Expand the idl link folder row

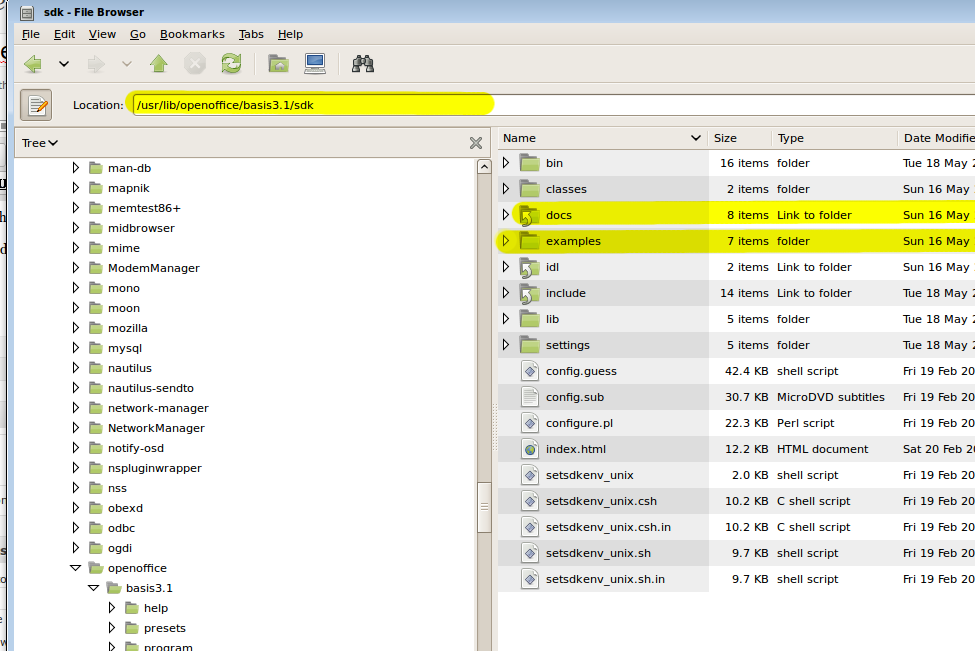tap(506, 267)
